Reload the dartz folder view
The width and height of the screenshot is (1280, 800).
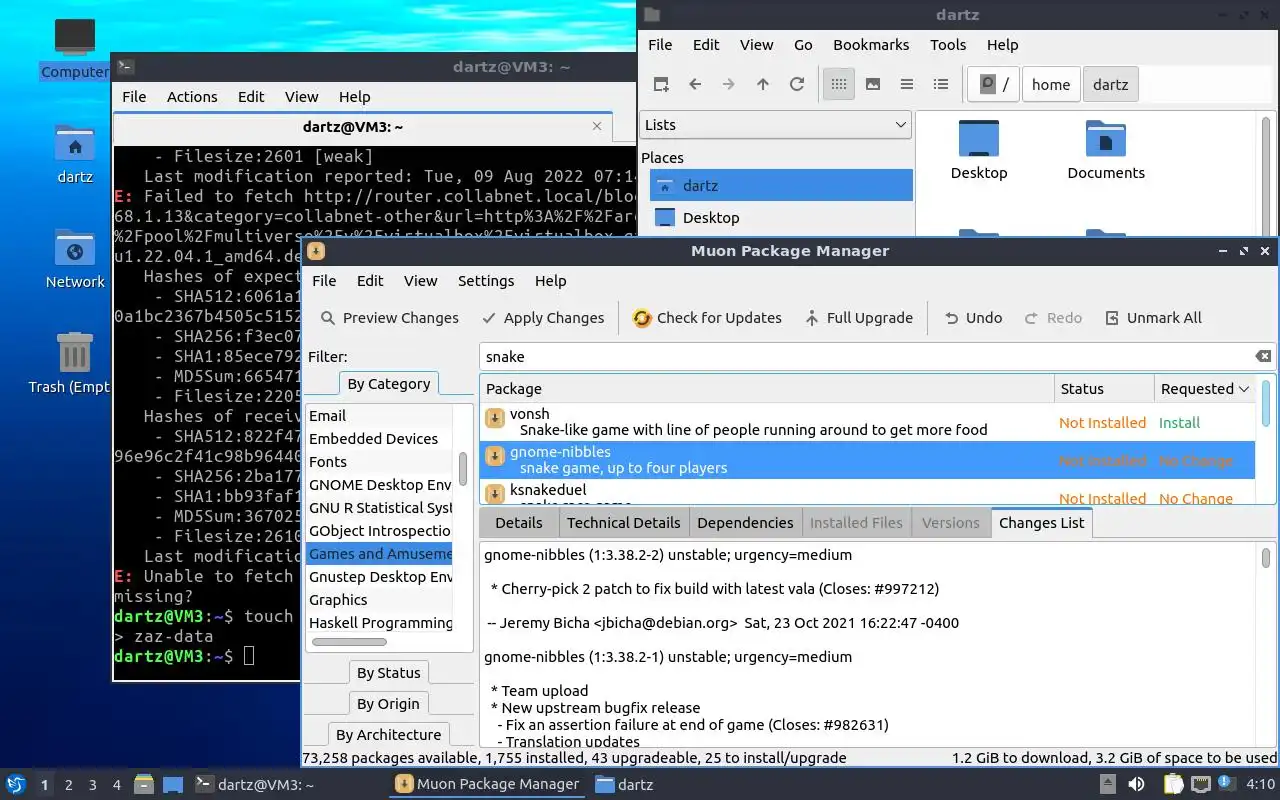[797, 85]
